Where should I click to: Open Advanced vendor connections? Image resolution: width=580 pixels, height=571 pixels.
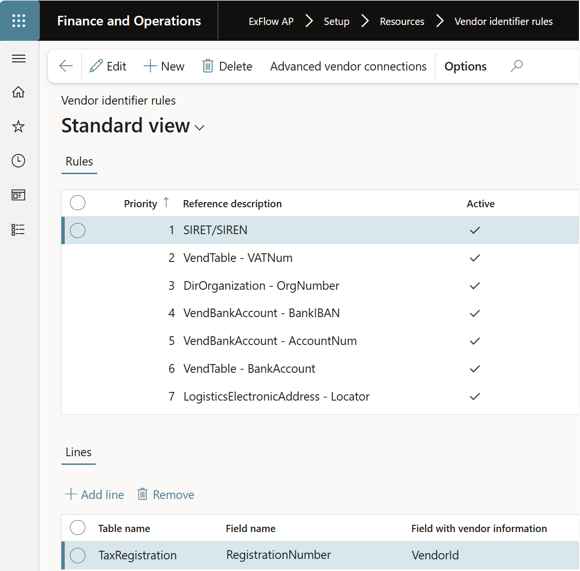(348, 66)
